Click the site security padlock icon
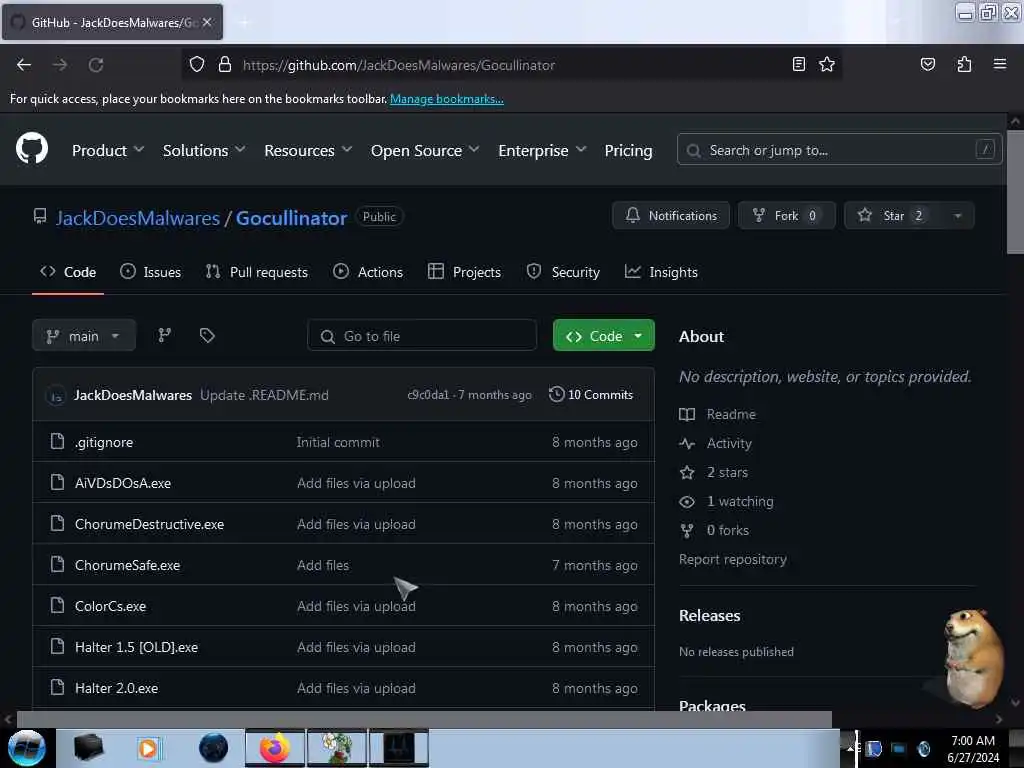This screenshot has width=1024, height=768. [x=225, y=65]
